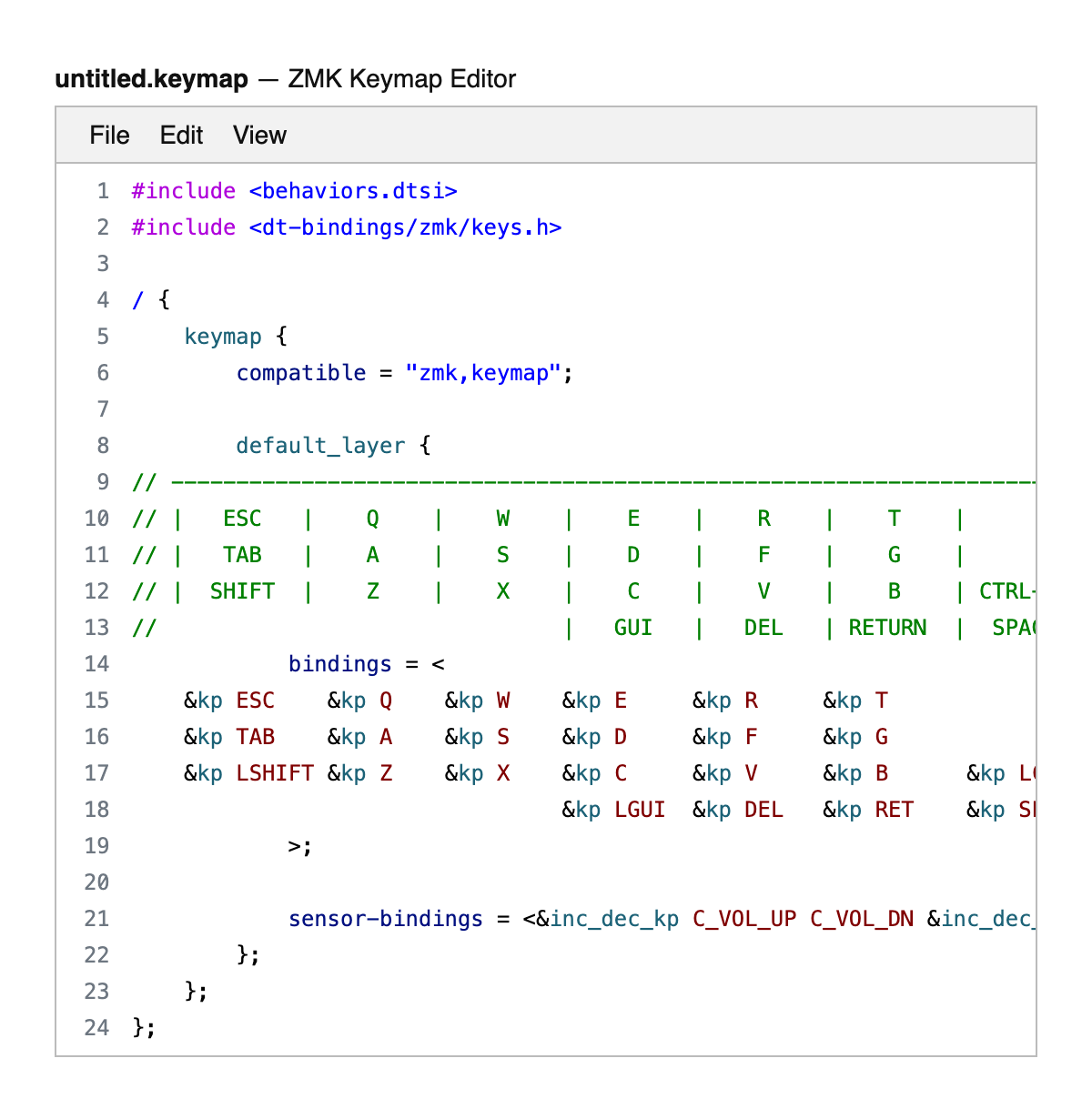Click the LSHIFT keycode binding

[x=275, y=773]
